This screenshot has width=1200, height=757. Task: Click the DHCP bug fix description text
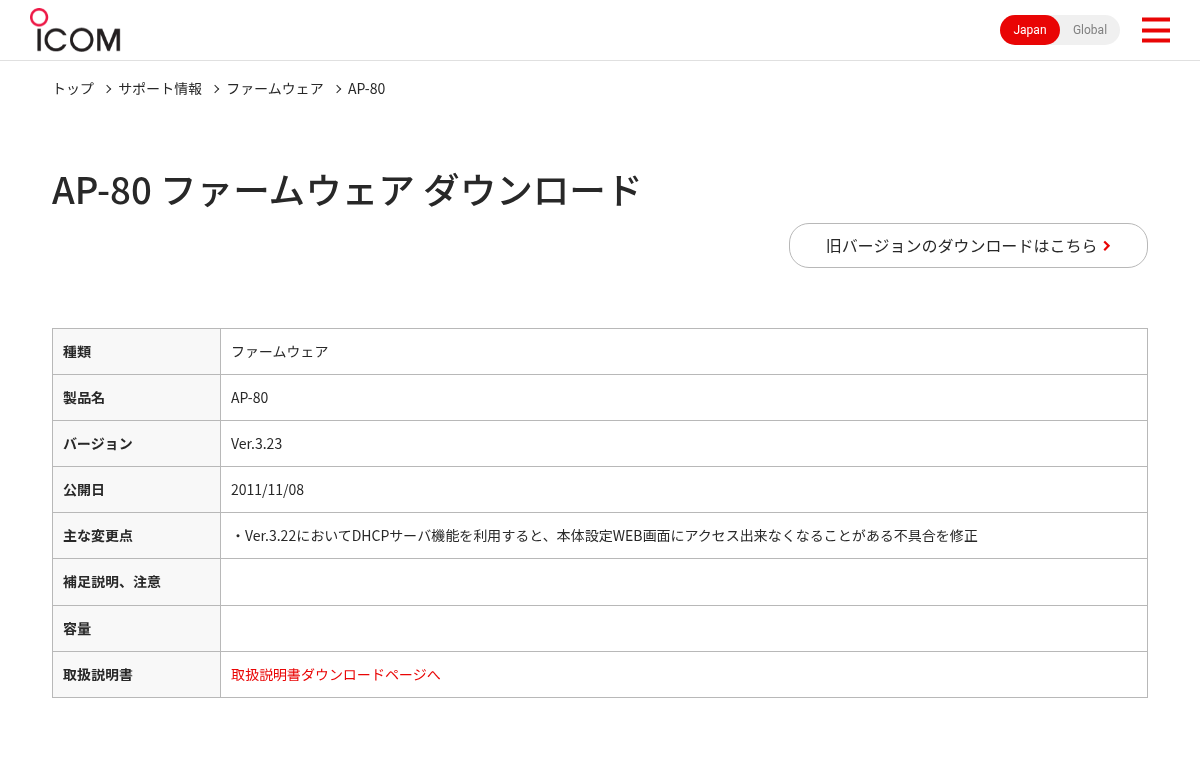(604, 535)
